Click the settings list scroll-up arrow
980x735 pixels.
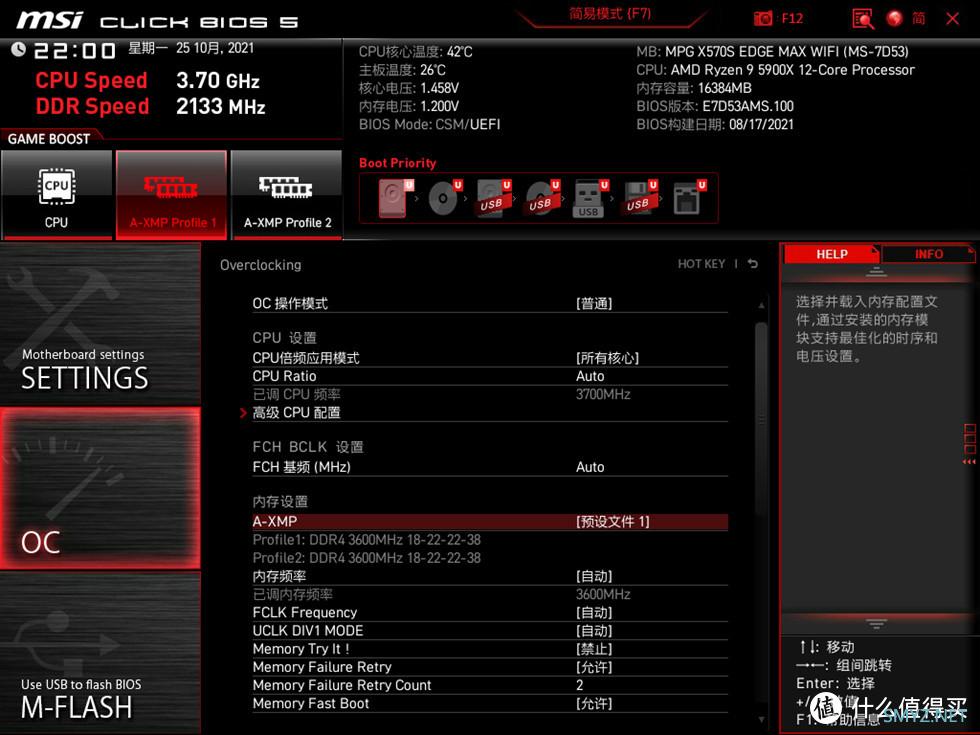click(761, 305)
